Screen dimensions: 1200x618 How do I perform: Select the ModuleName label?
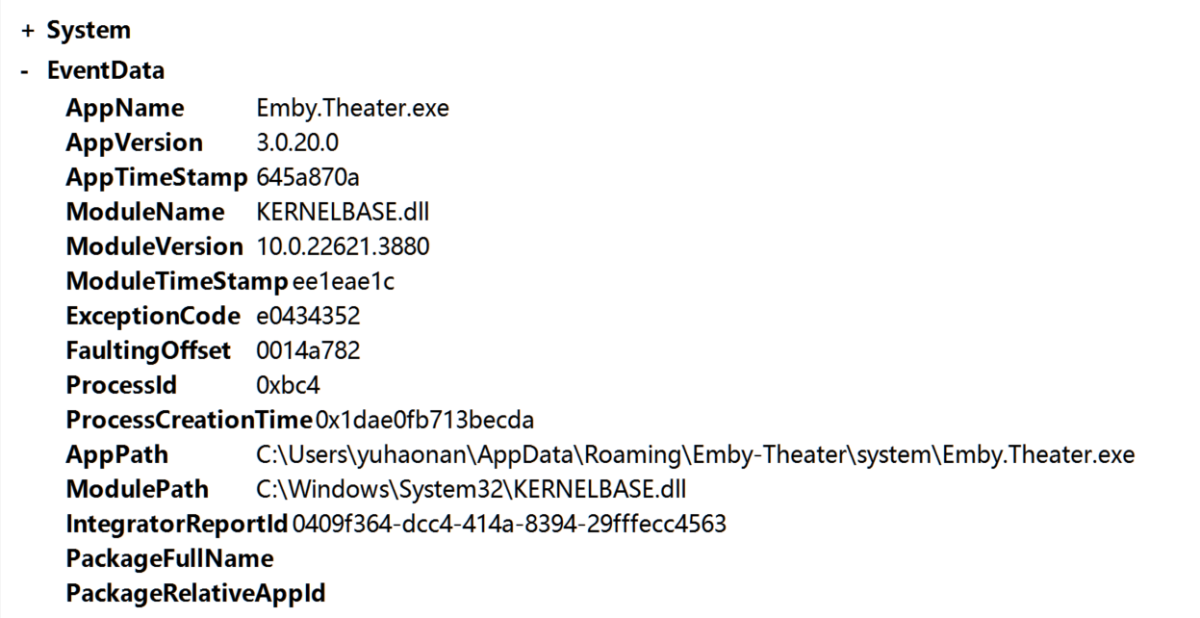point(145,212)
